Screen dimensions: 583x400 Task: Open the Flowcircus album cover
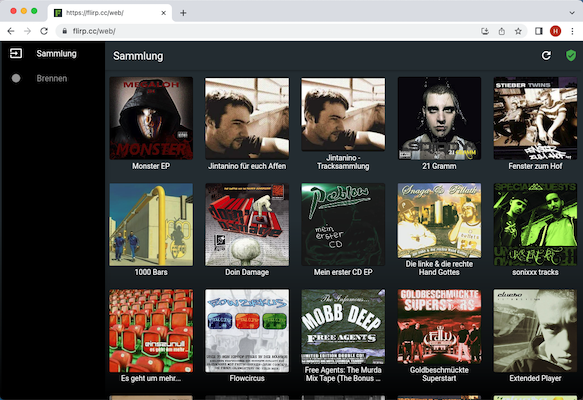(247, 331)
